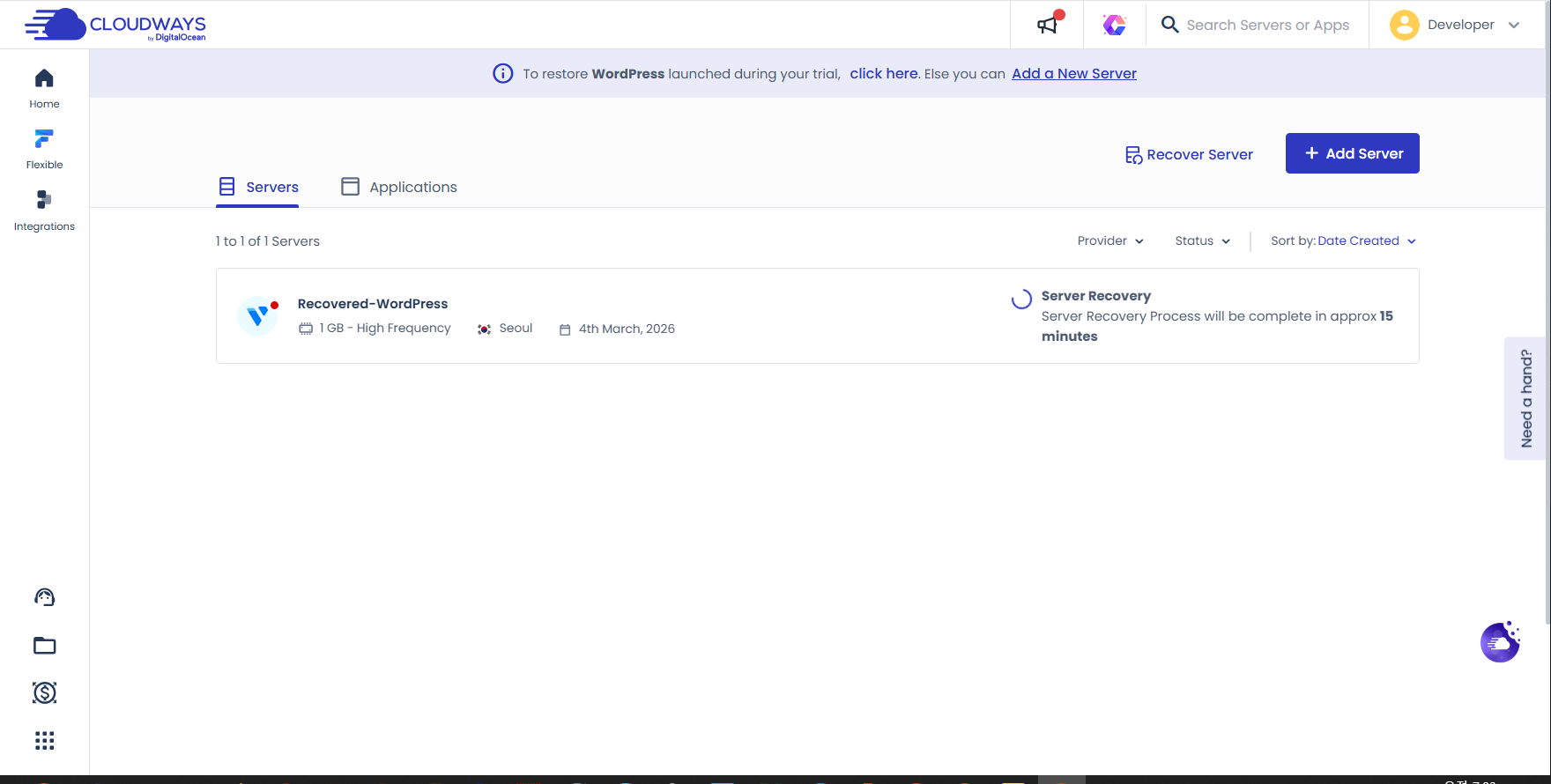Click '1 GB - High Frequency' text
1551x784 pixels.
(x=385, y=328)
